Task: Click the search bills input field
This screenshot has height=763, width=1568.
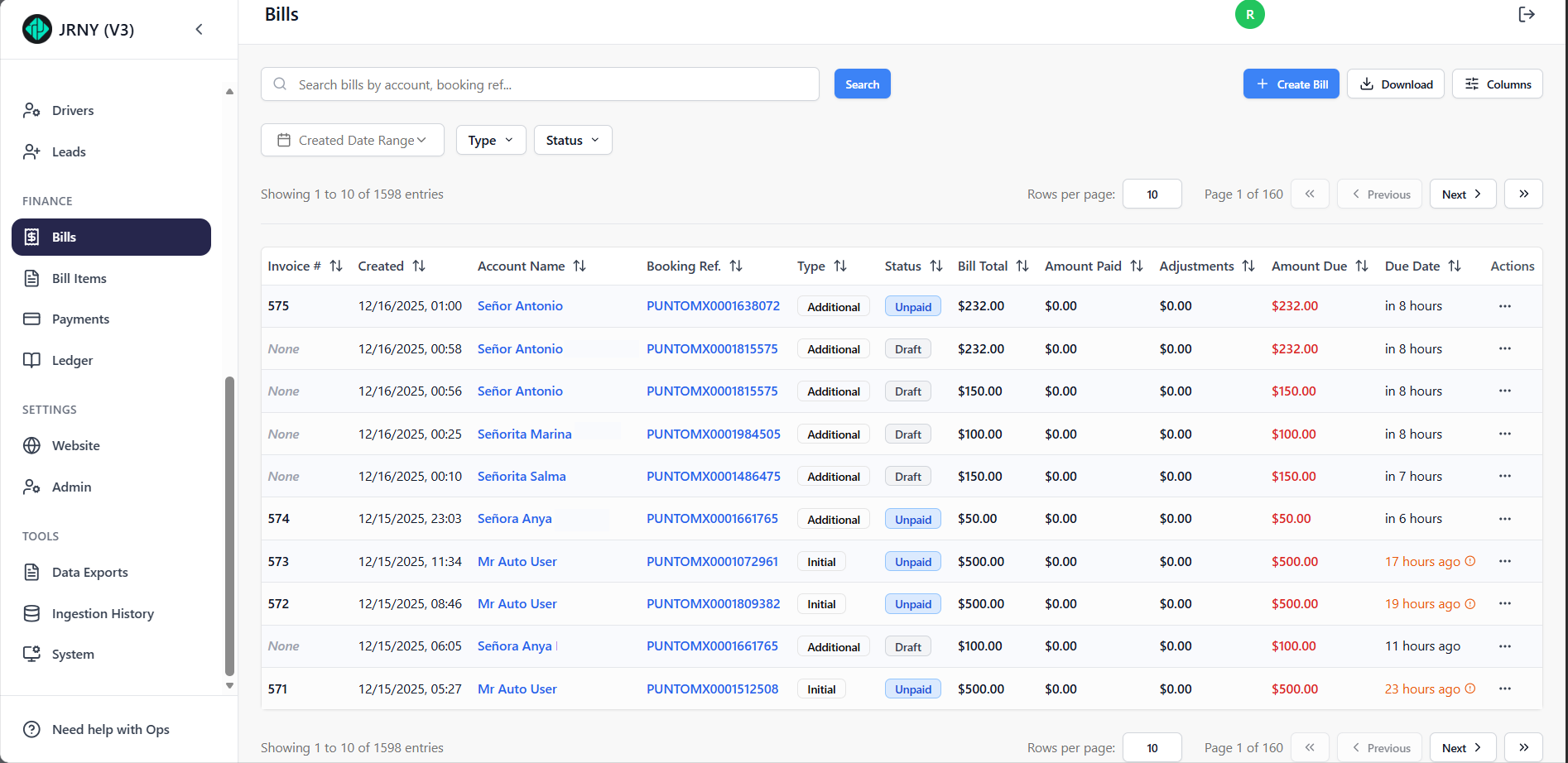Action: click(x=546, y=84)
